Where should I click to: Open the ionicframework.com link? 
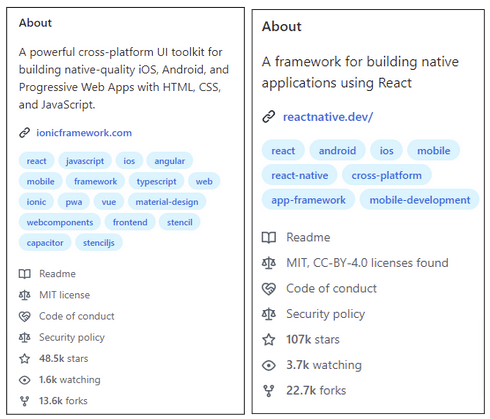point(84,133)
